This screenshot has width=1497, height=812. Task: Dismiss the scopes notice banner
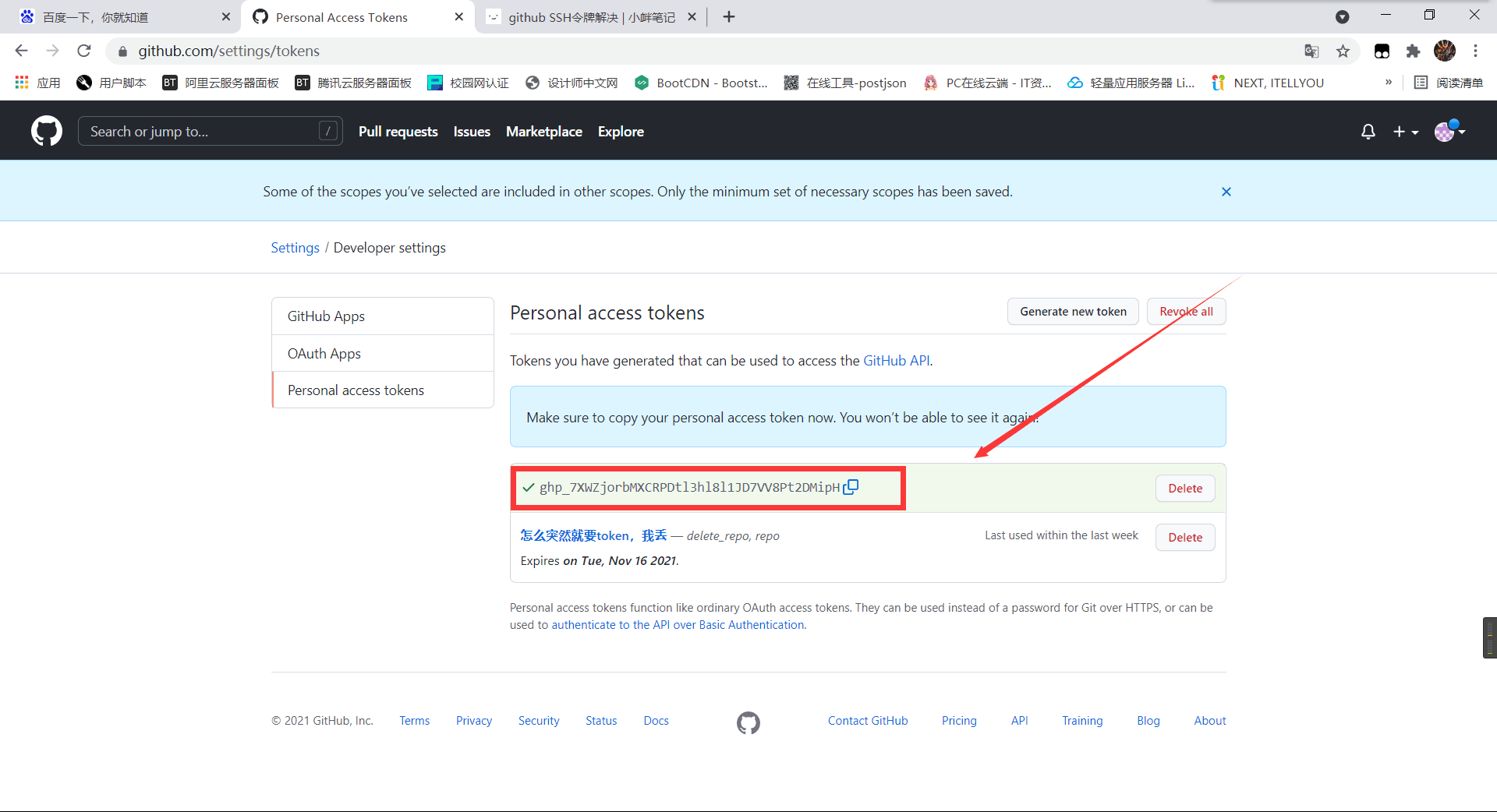tap(1226, 192)
